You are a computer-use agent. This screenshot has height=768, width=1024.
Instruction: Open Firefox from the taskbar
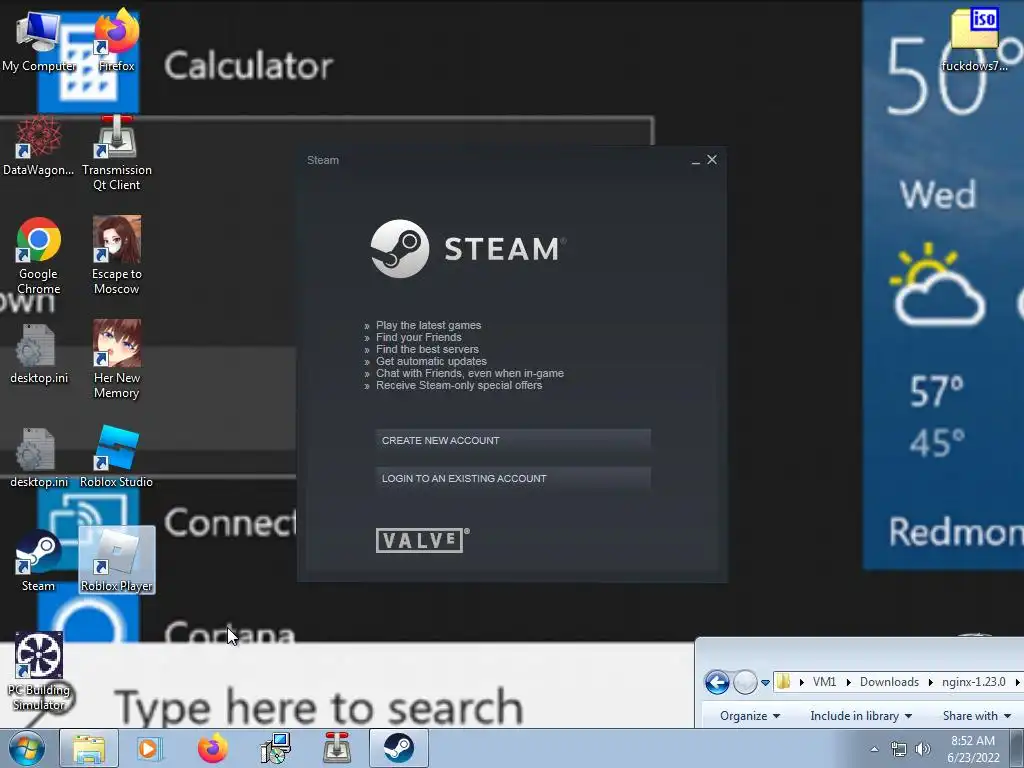[x=213, y=748]
